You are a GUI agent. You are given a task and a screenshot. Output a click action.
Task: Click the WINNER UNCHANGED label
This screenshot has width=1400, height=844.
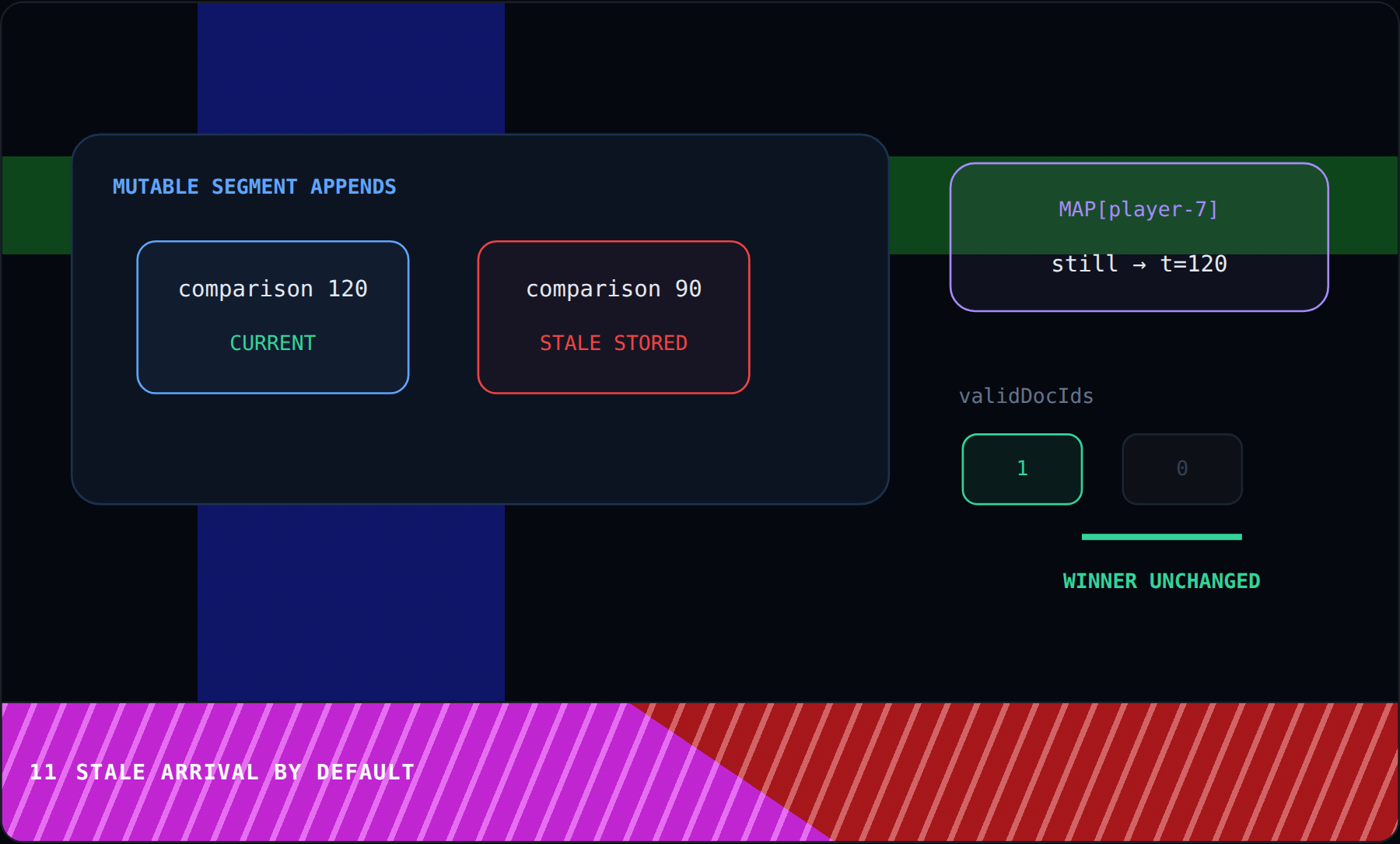click(x=1161, y=581)
